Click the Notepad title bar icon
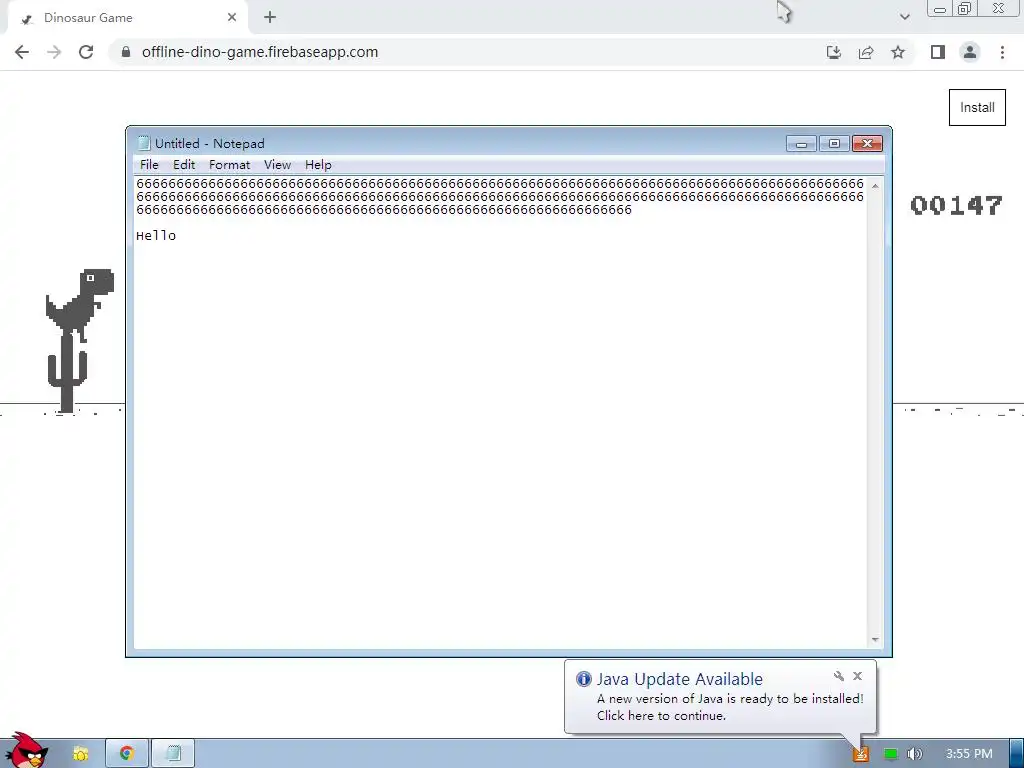Screen dimensions: 1024x768 click(144, 143)
